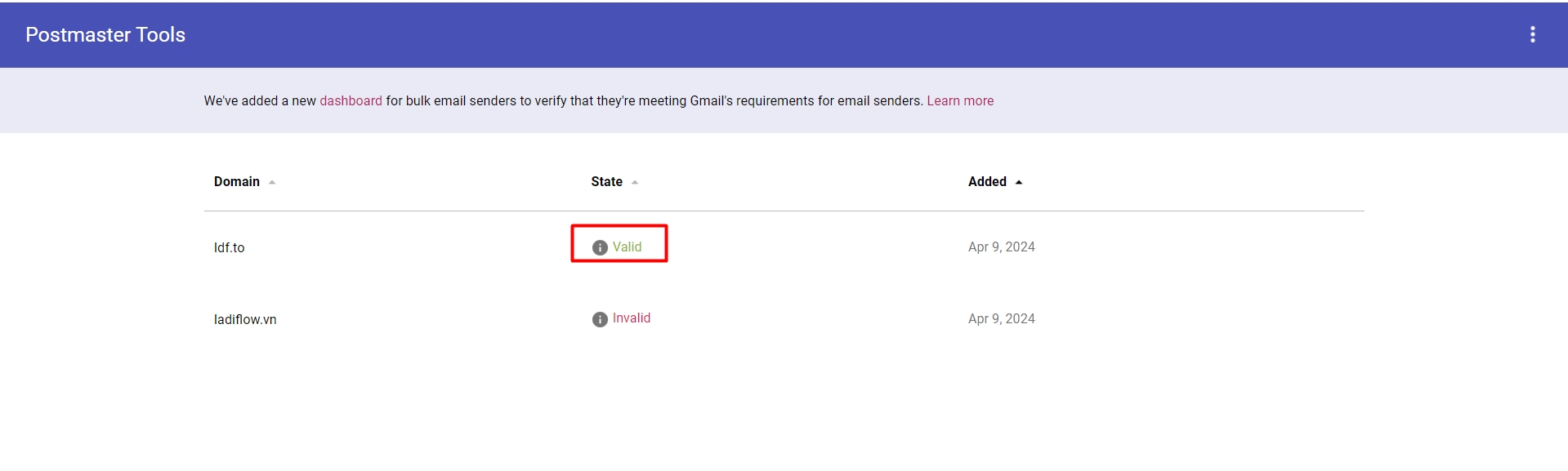This screenshot has height=471, width=1568.
Task: Click the sort arrow next to Domain
Action: [x=272, y=182]
